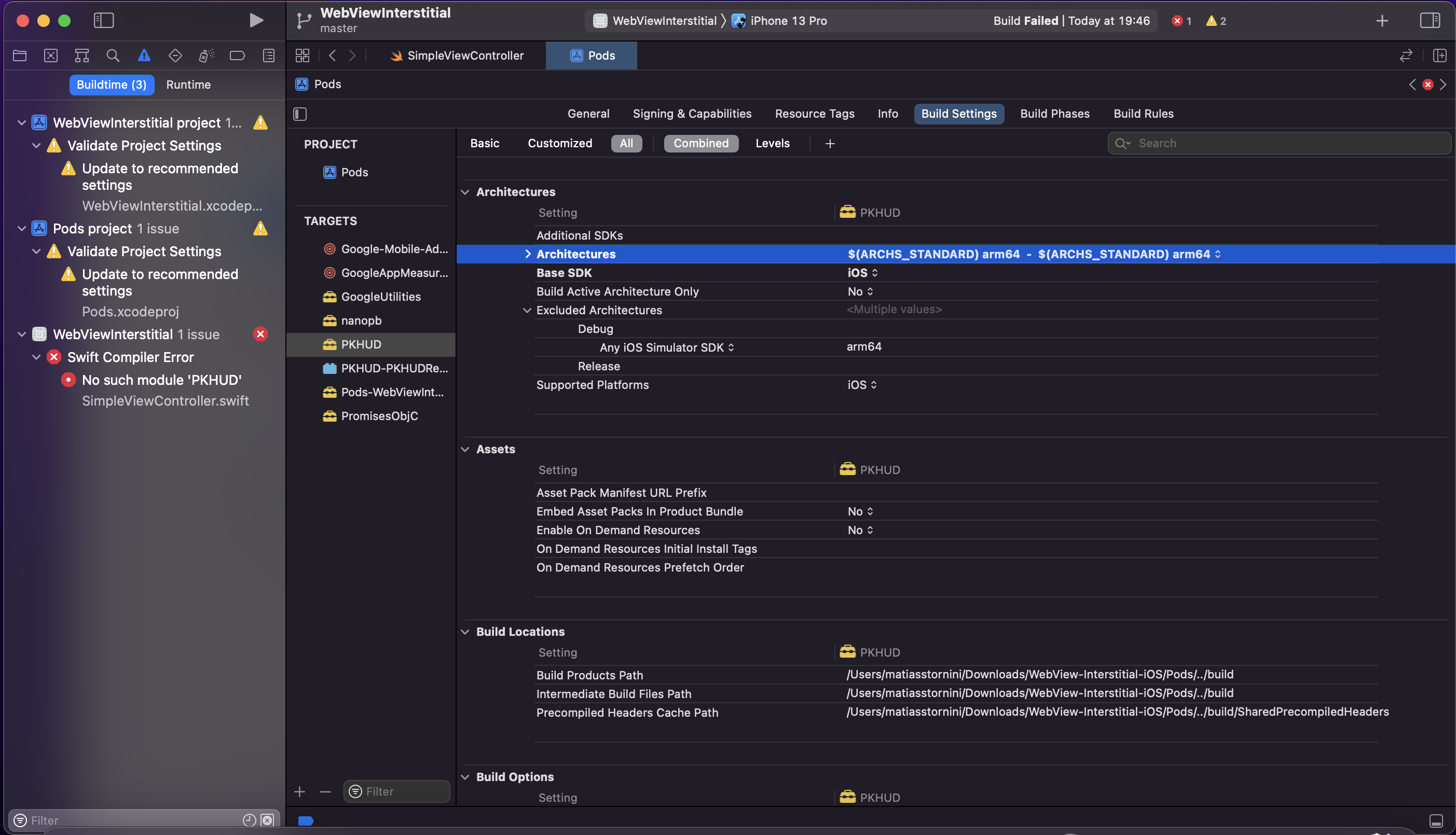Switch to Levels view
Image resolution: width=1456 pixels, height=835 pixels.
pos(772,143)
